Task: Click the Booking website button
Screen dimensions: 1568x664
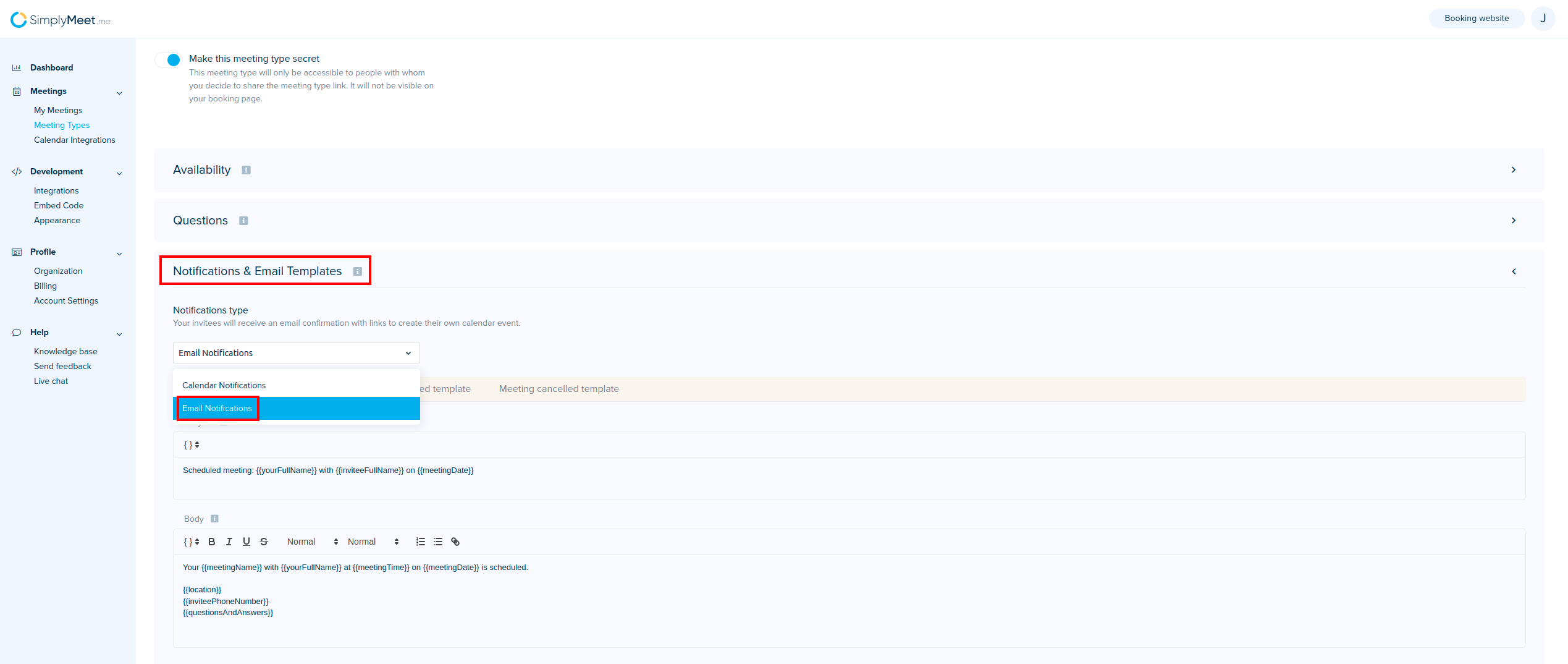Action: [x=1476, y=19]
